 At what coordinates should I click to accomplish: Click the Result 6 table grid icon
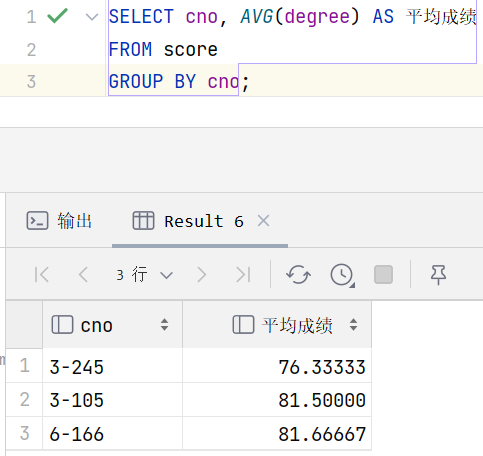tap(143, 221)
